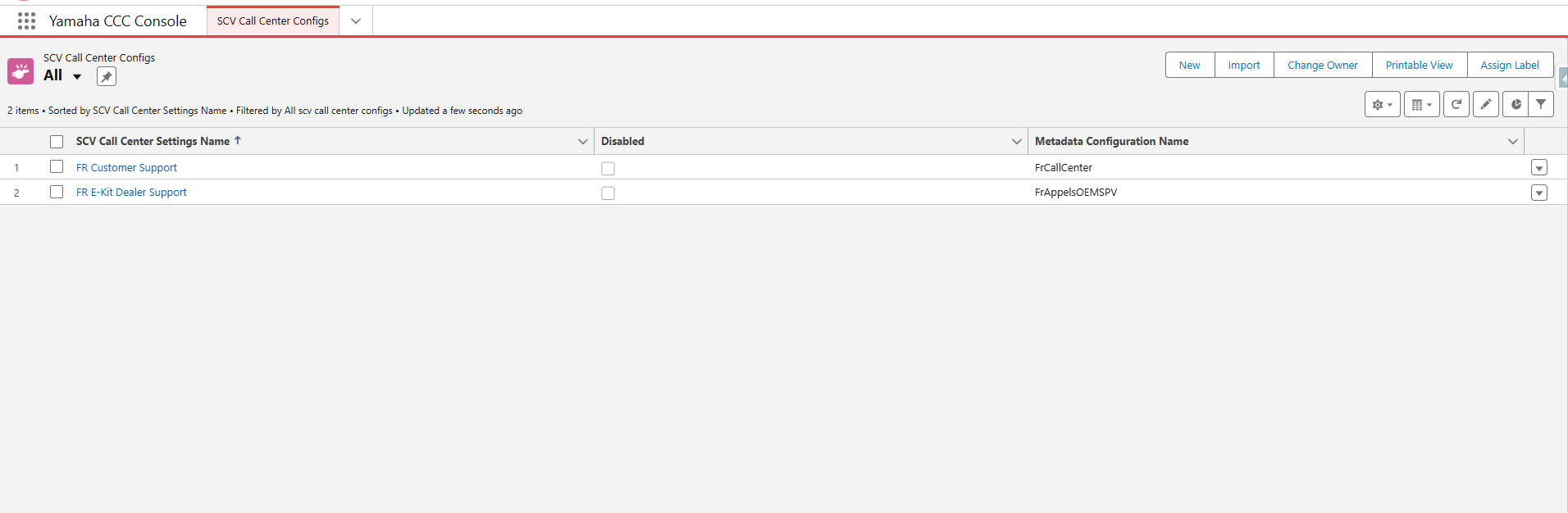Click the SCV Call Center Configs object icon

[x=21, y=71]
